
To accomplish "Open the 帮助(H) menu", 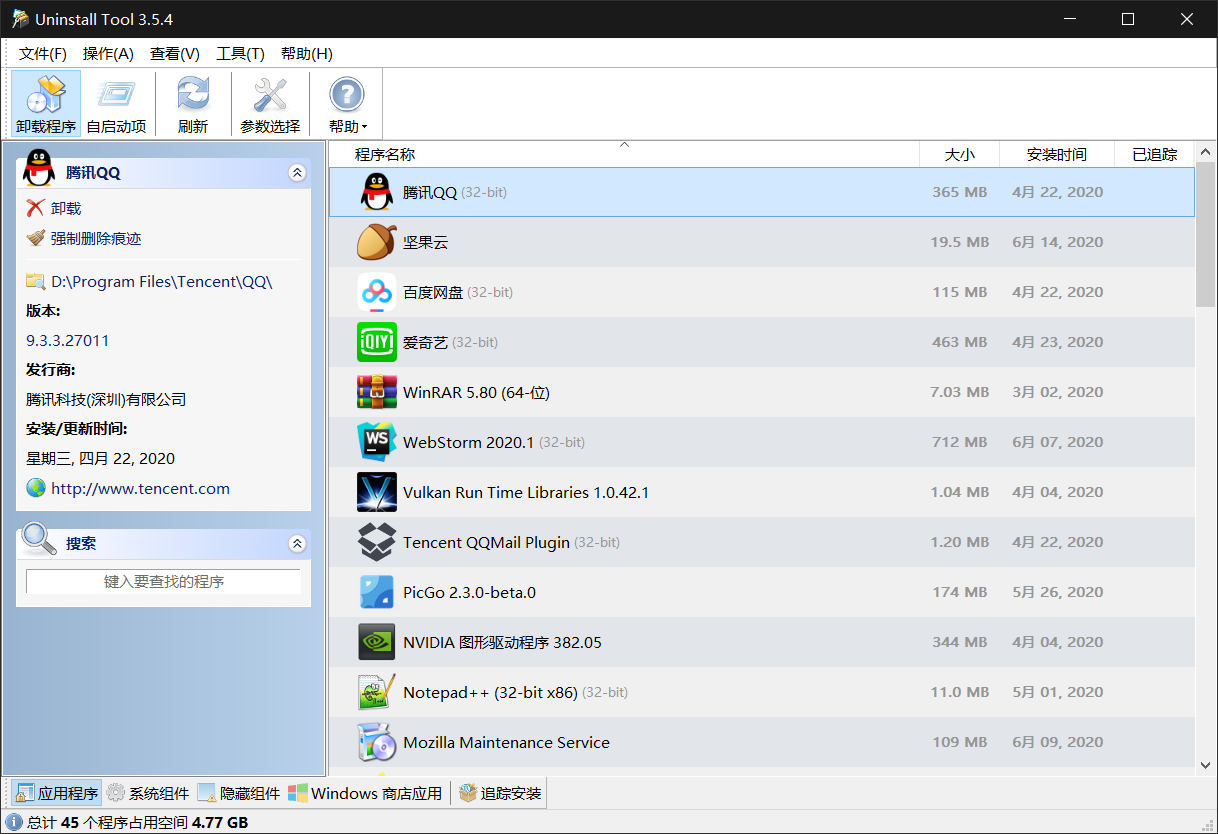I will (307, 54).
